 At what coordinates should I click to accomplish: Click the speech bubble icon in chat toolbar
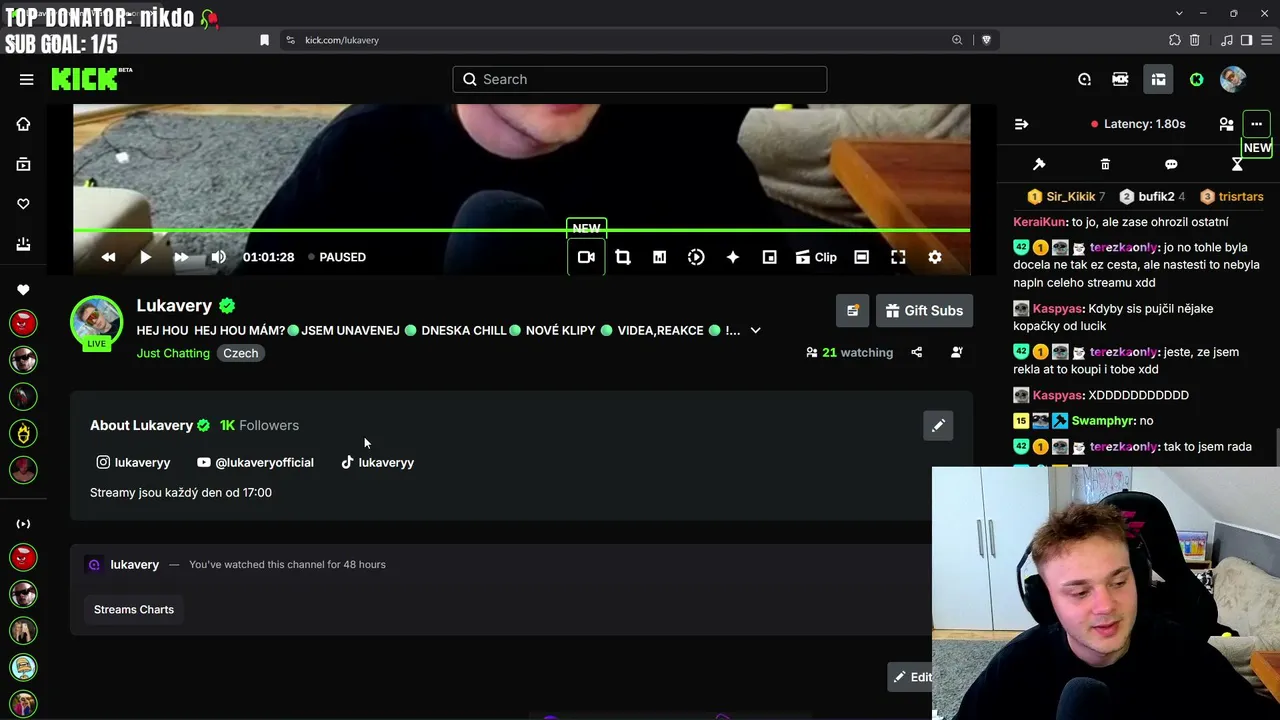[1171, 164]
